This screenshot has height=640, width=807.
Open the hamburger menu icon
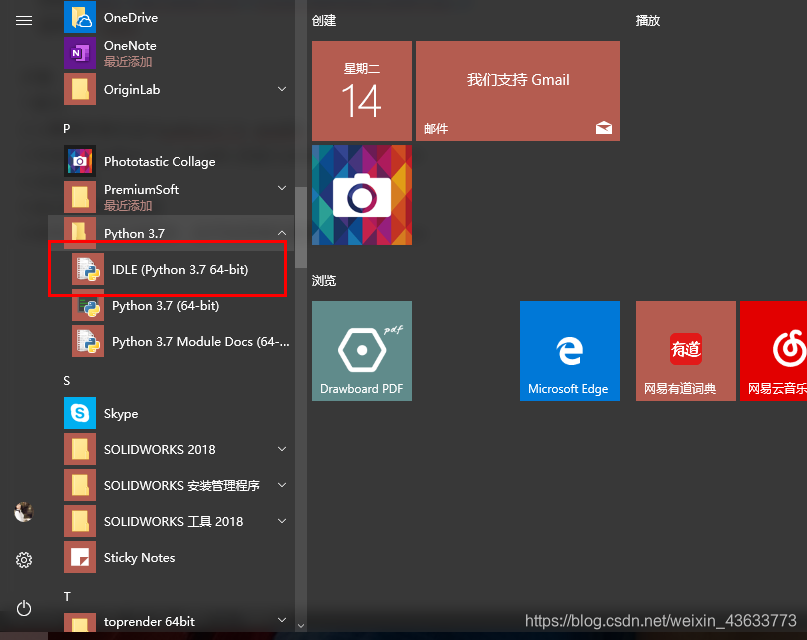pyautogui.click(x=24, y=21)
